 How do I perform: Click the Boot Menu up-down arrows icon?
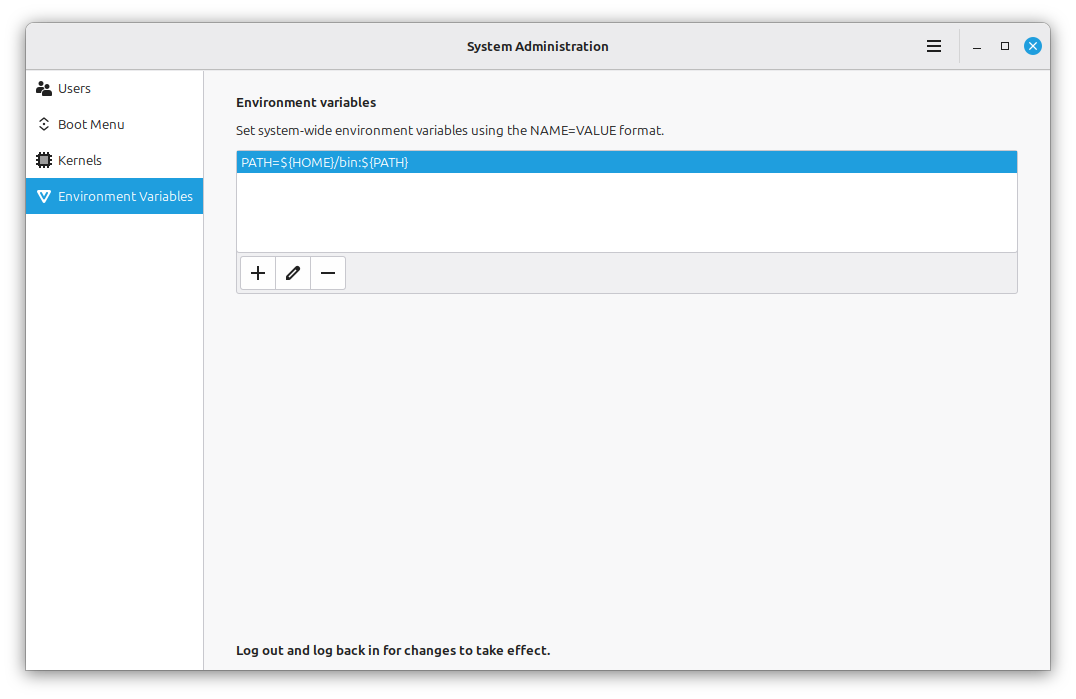click(44, 124)
